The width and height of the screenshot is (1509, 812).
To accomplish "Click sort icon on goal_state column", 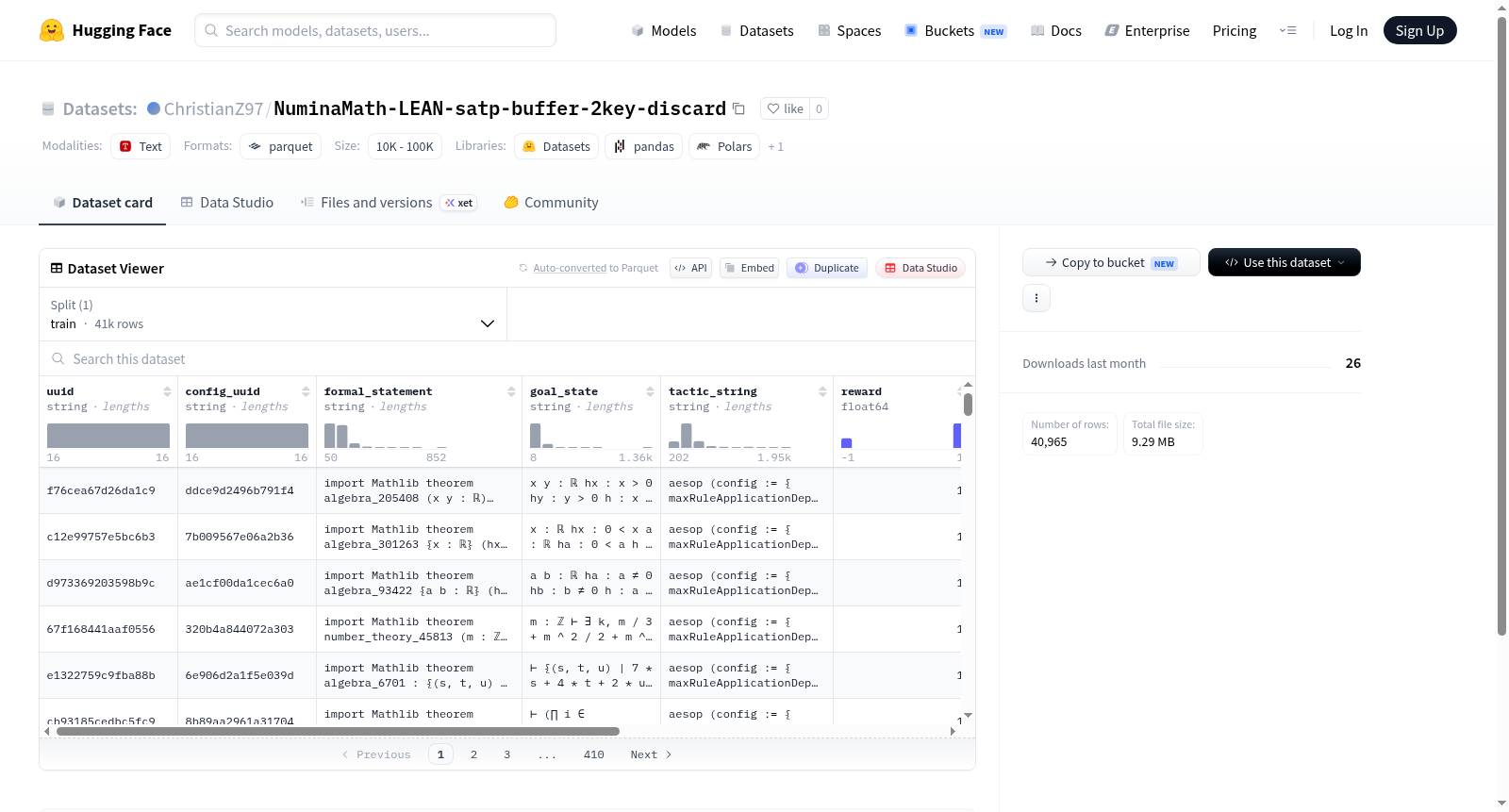I will pos(650,391).
